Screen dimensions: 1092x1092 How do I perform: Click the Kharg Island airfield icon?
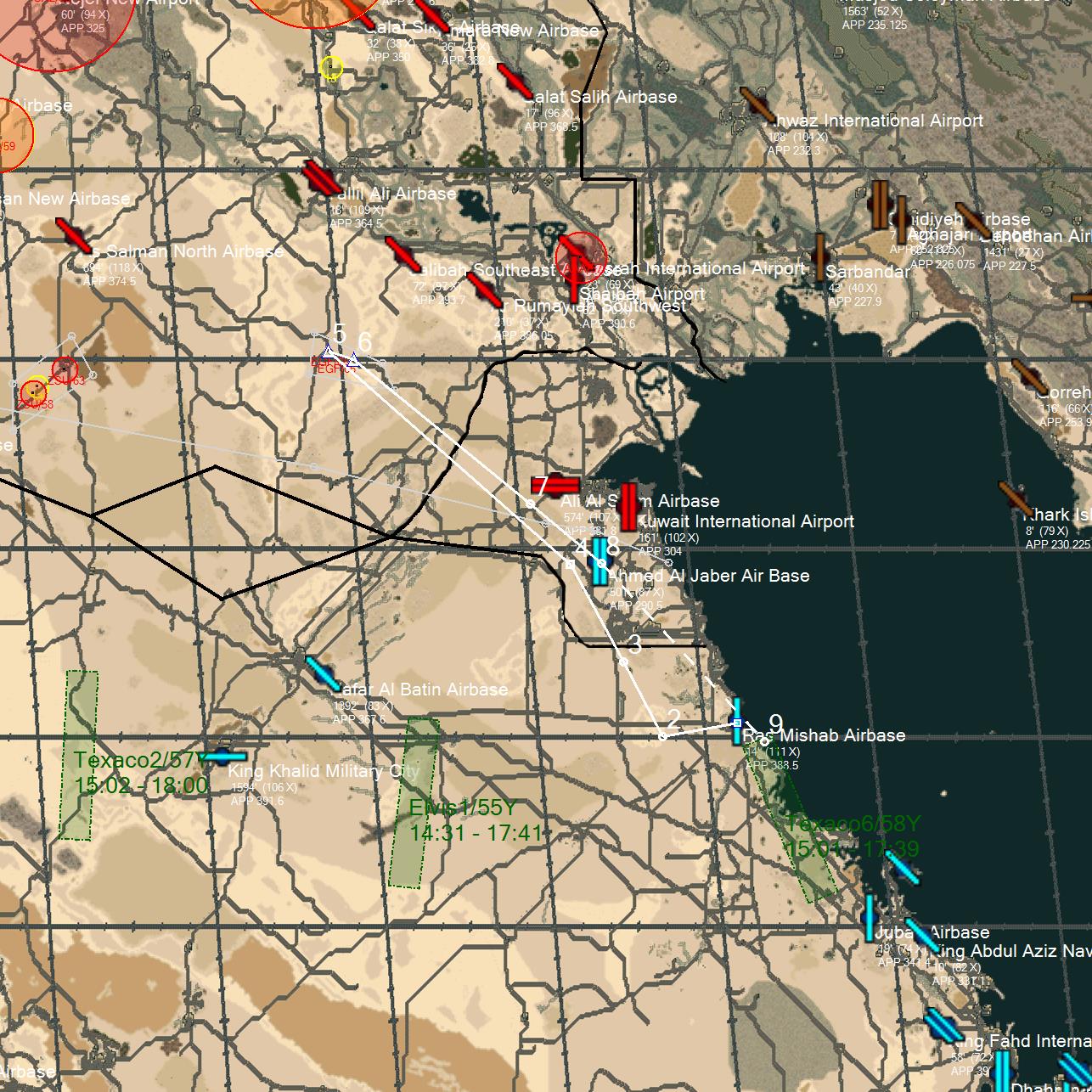(1016, 499)
